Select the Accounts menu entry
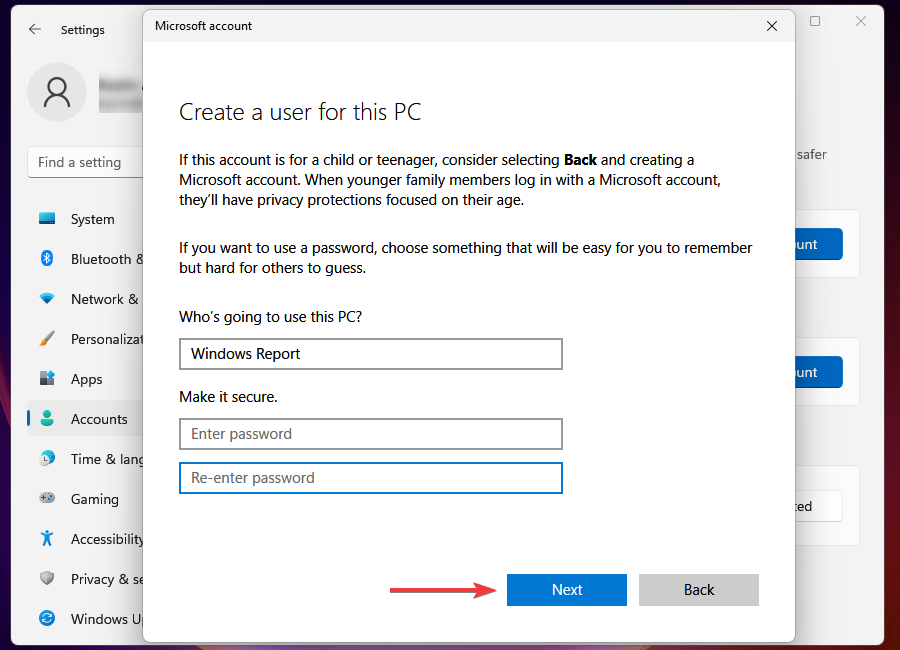The image size is (900, 650). (x=99, y=419)
